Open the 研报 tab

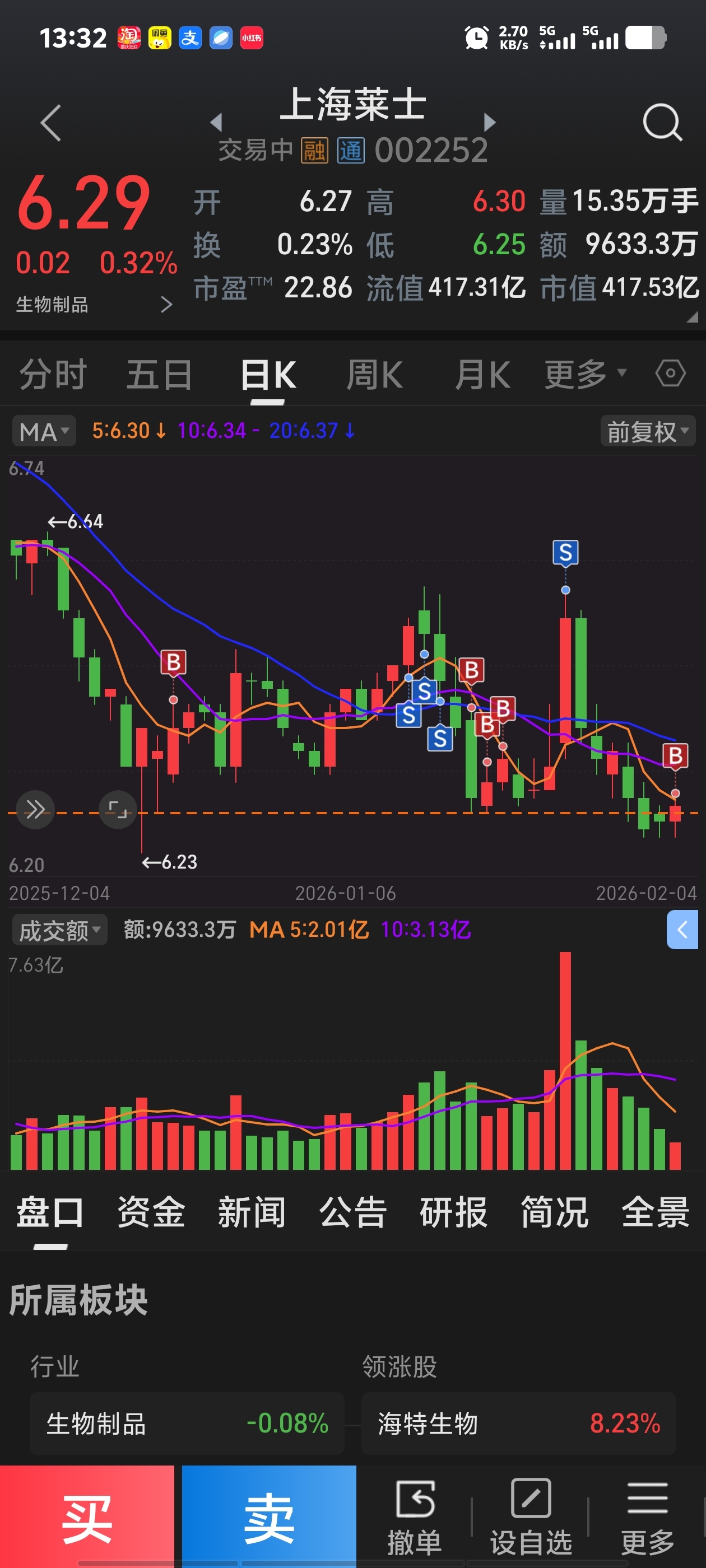(453, 1211)
